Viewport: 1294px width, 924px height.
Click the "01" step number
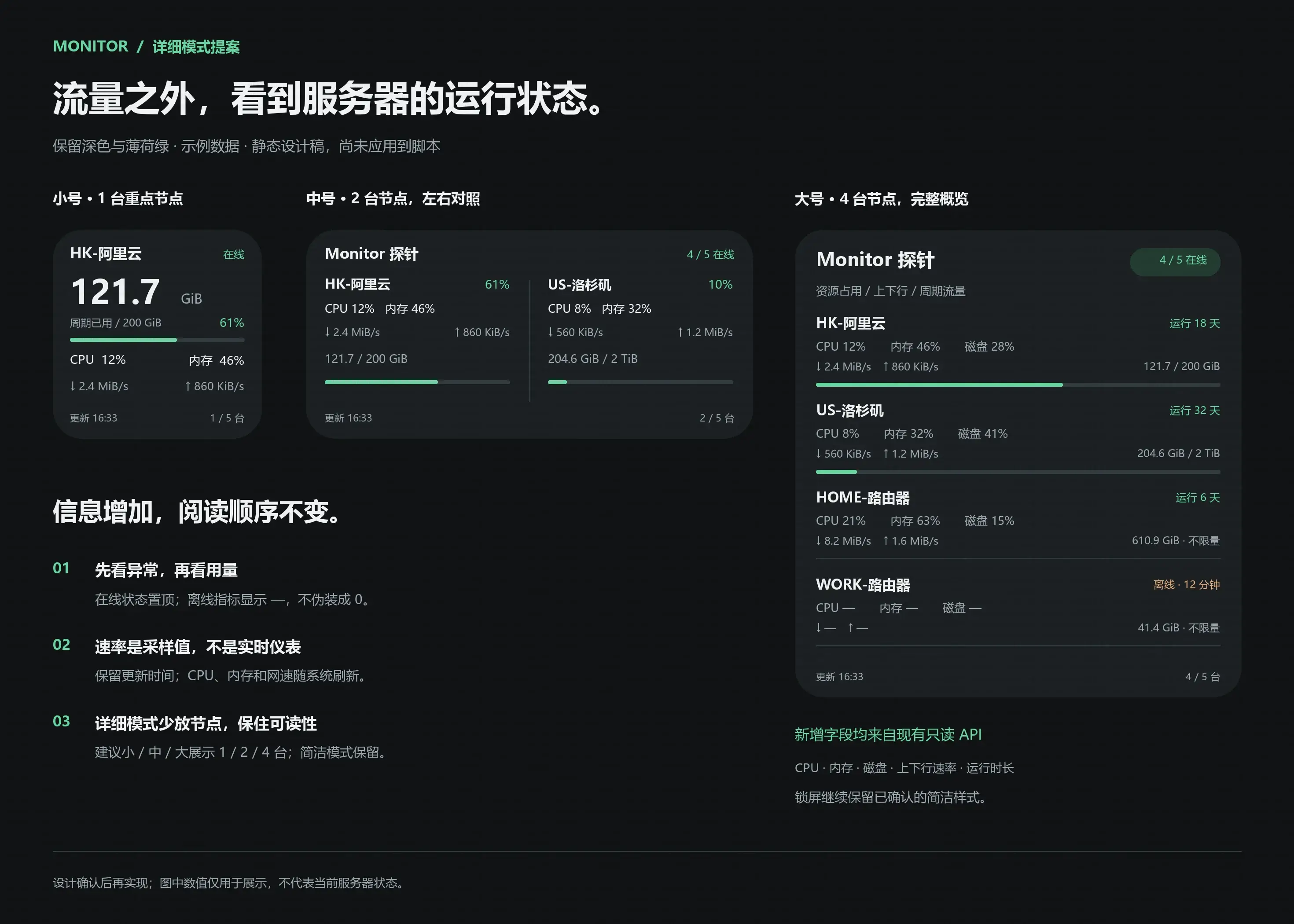click(x=61, y=568)
